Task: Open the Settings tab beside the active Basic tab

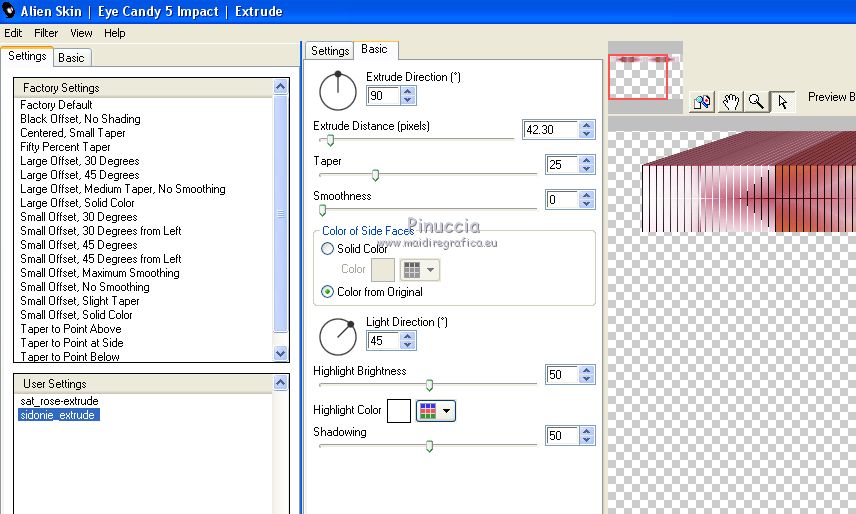Action: pos(330,51)
